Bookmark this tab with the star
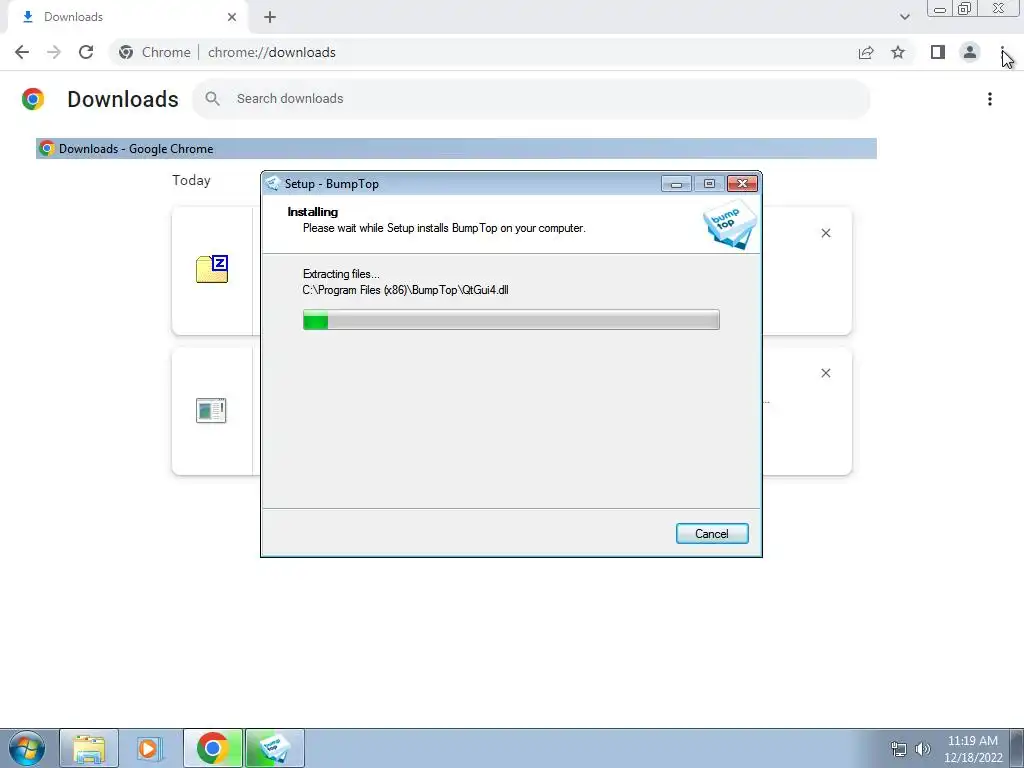Viewport: 1024px width, 768px height. coord(898,52)
